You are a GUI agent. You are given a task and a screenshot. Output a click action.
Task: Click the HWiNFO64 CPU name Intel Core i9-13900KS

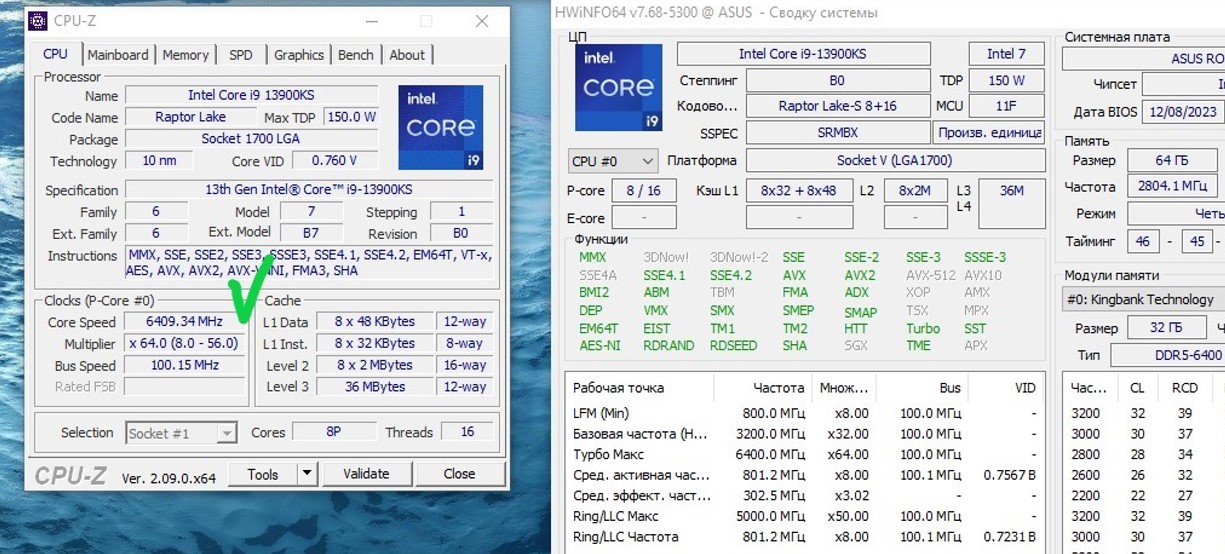803,54
